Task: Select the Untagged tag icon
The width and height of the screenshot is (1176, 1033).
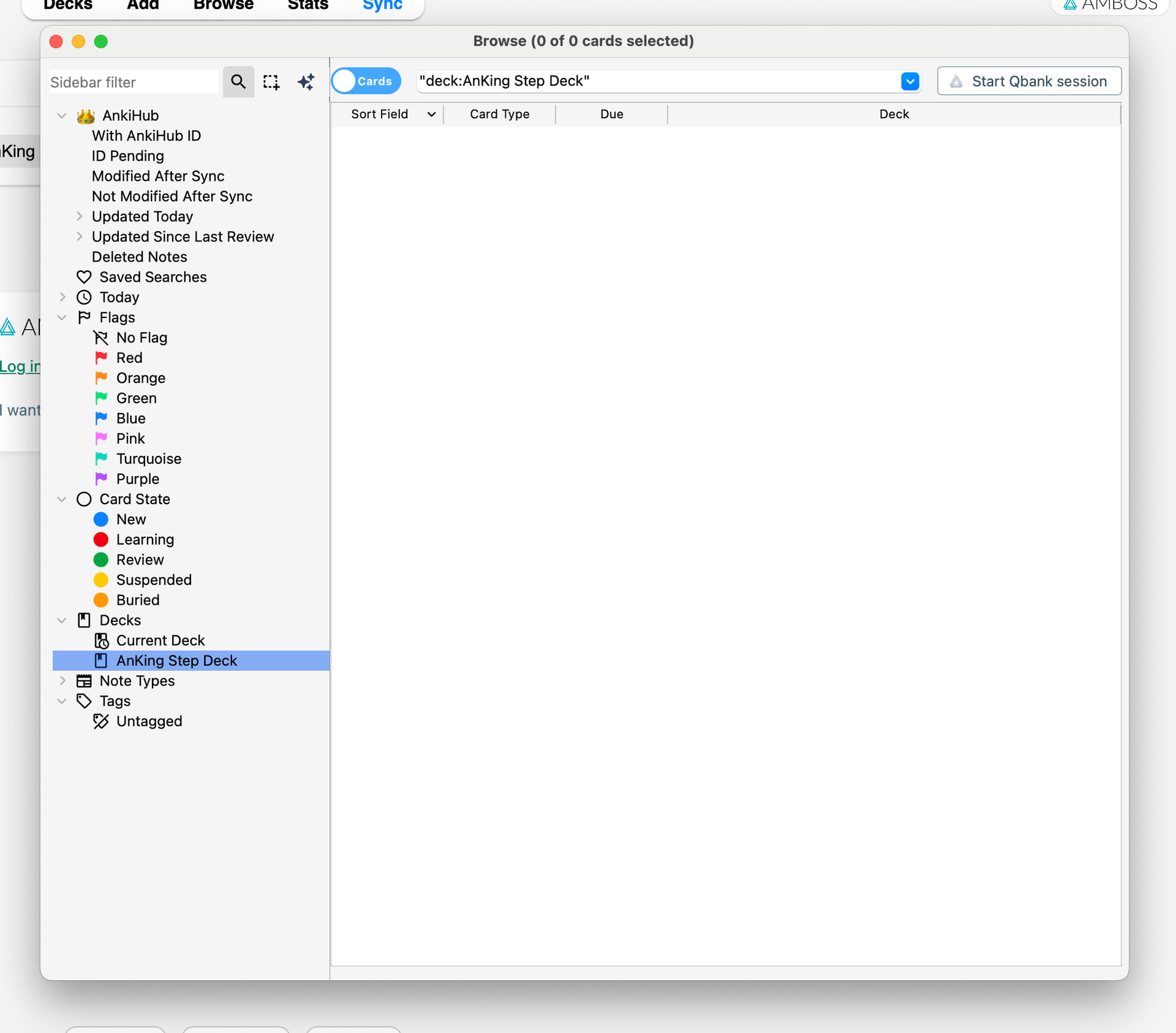Action: (101, 721)
